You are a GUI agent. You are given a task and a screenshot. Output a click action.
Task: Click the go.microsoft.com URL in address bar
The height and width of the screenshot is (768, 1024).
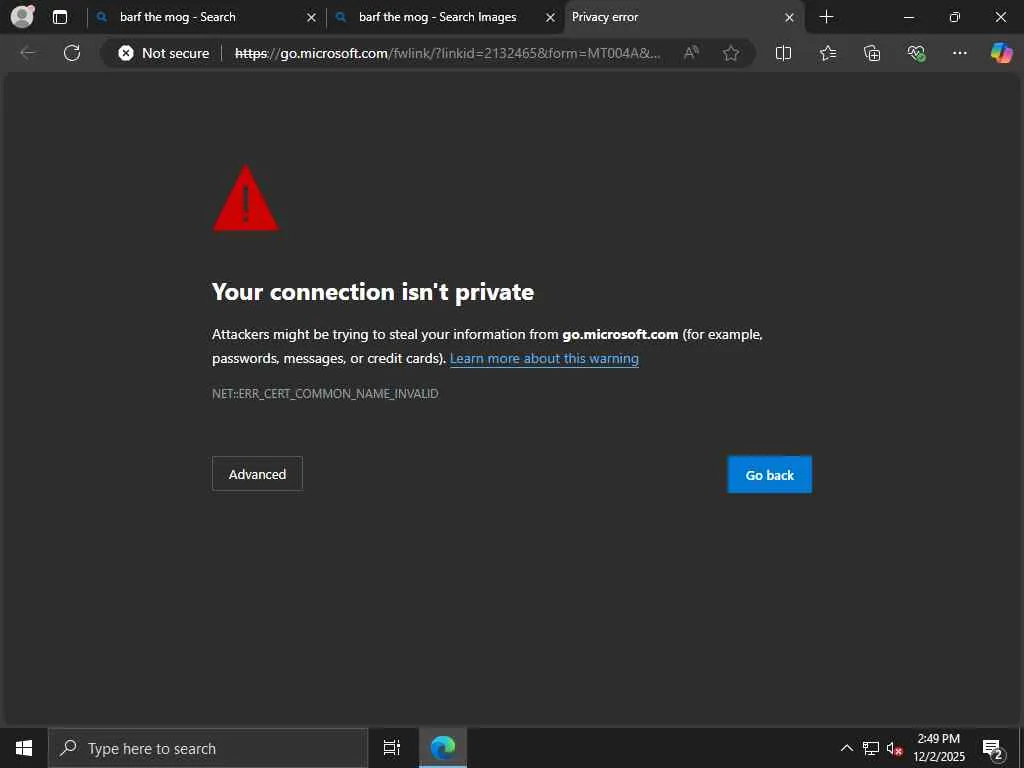pos(447,53)
